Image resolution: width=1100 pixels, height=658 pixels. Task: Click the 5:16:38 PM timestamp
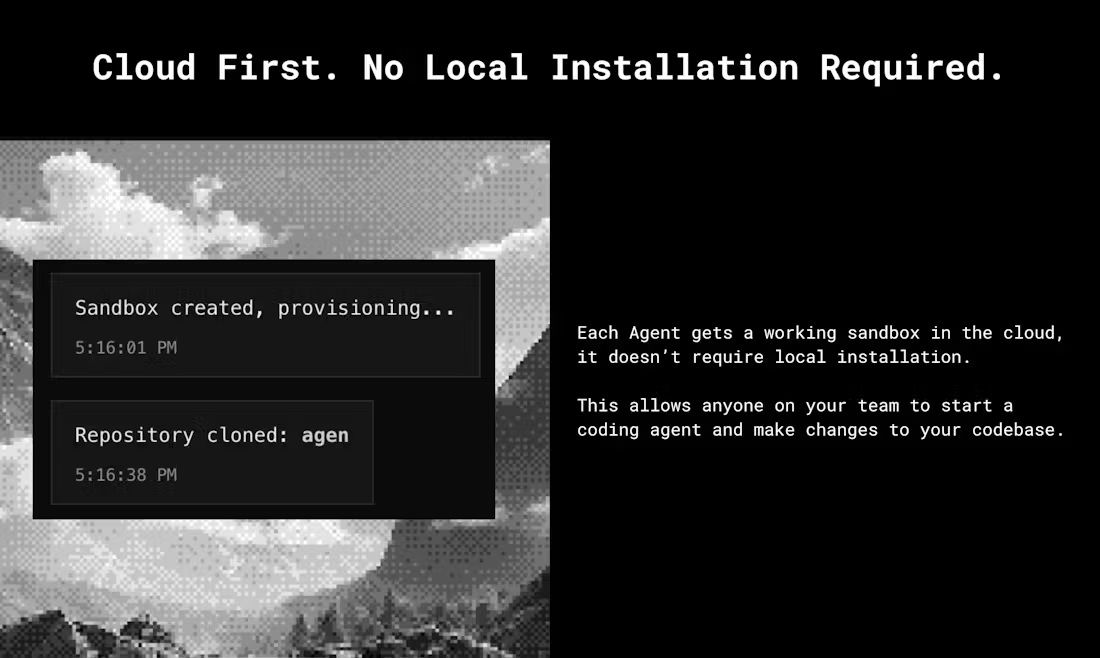126,475
